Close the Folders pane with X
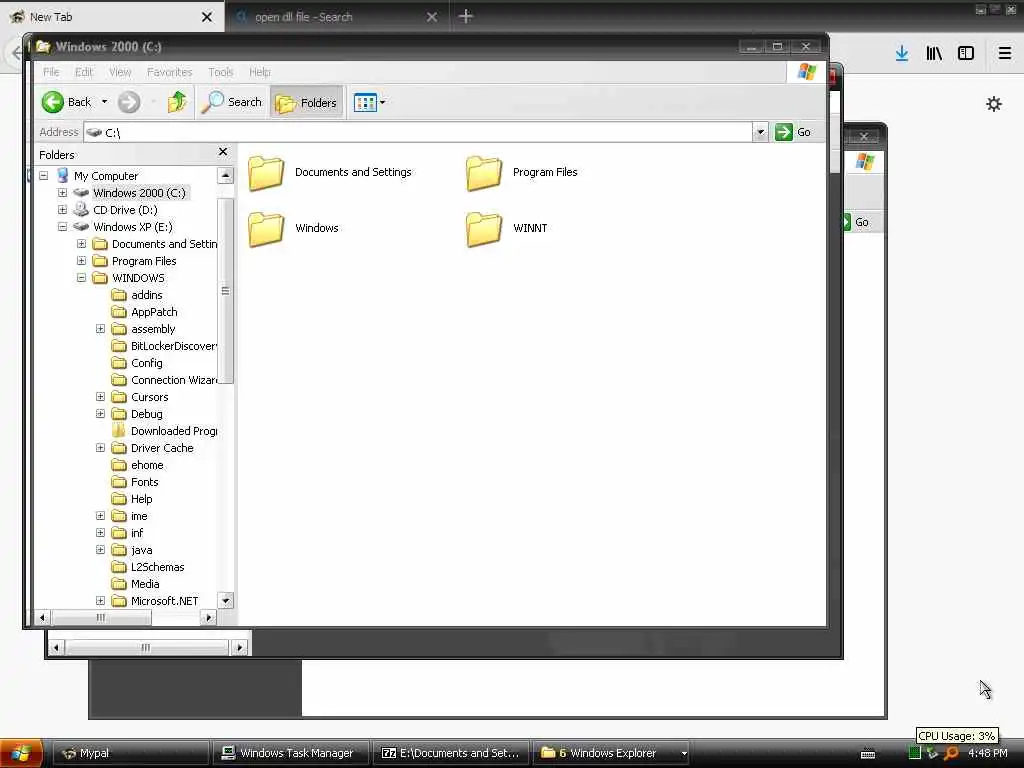 tap(223, 152)
